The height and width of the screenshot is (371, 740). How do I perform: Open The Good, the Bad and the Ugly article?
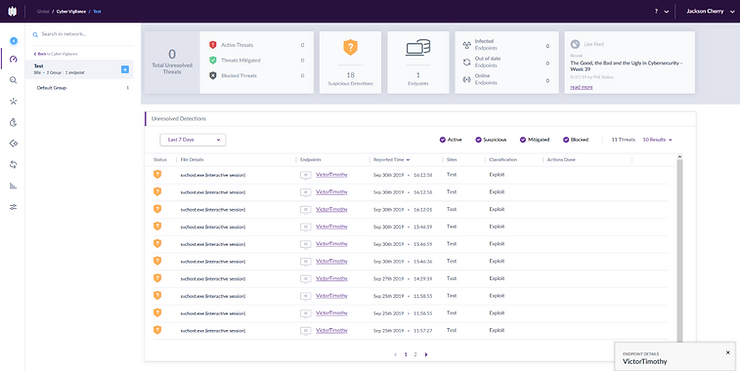click(x=626, y=66)
